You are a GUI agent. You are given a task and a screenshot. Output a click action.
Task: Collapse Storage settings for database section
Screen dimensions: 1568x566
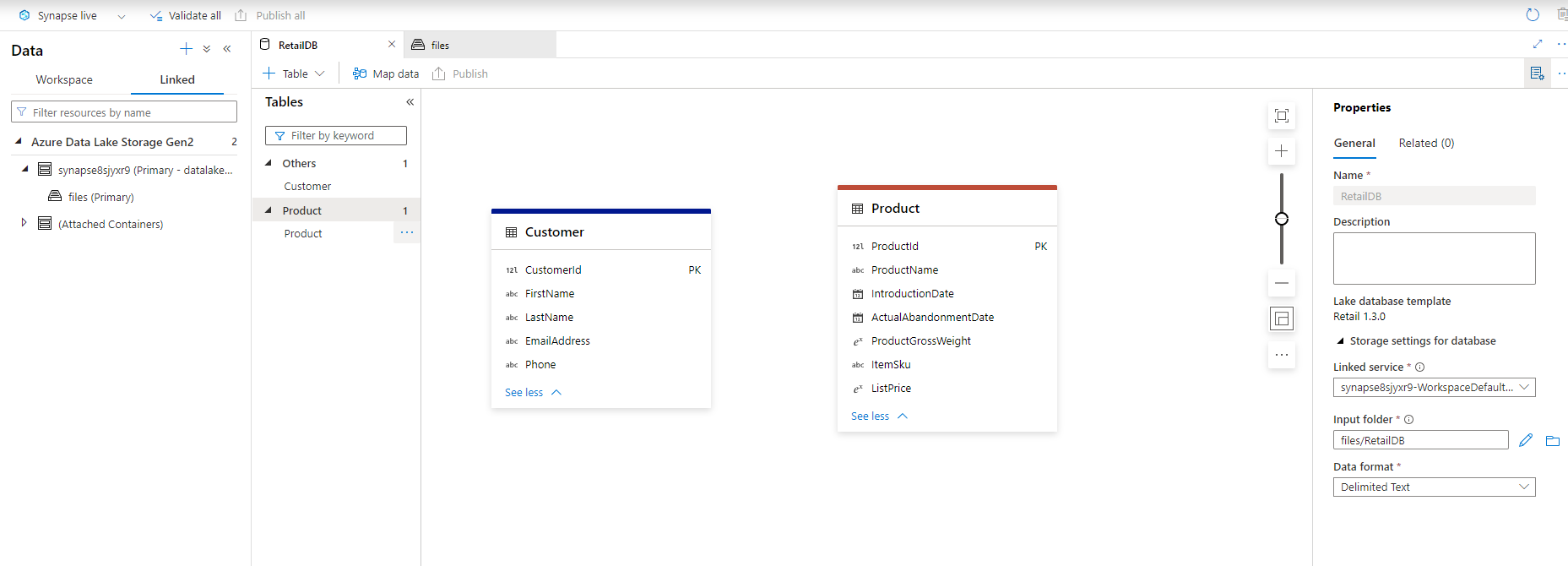(x=1340, y=340)
